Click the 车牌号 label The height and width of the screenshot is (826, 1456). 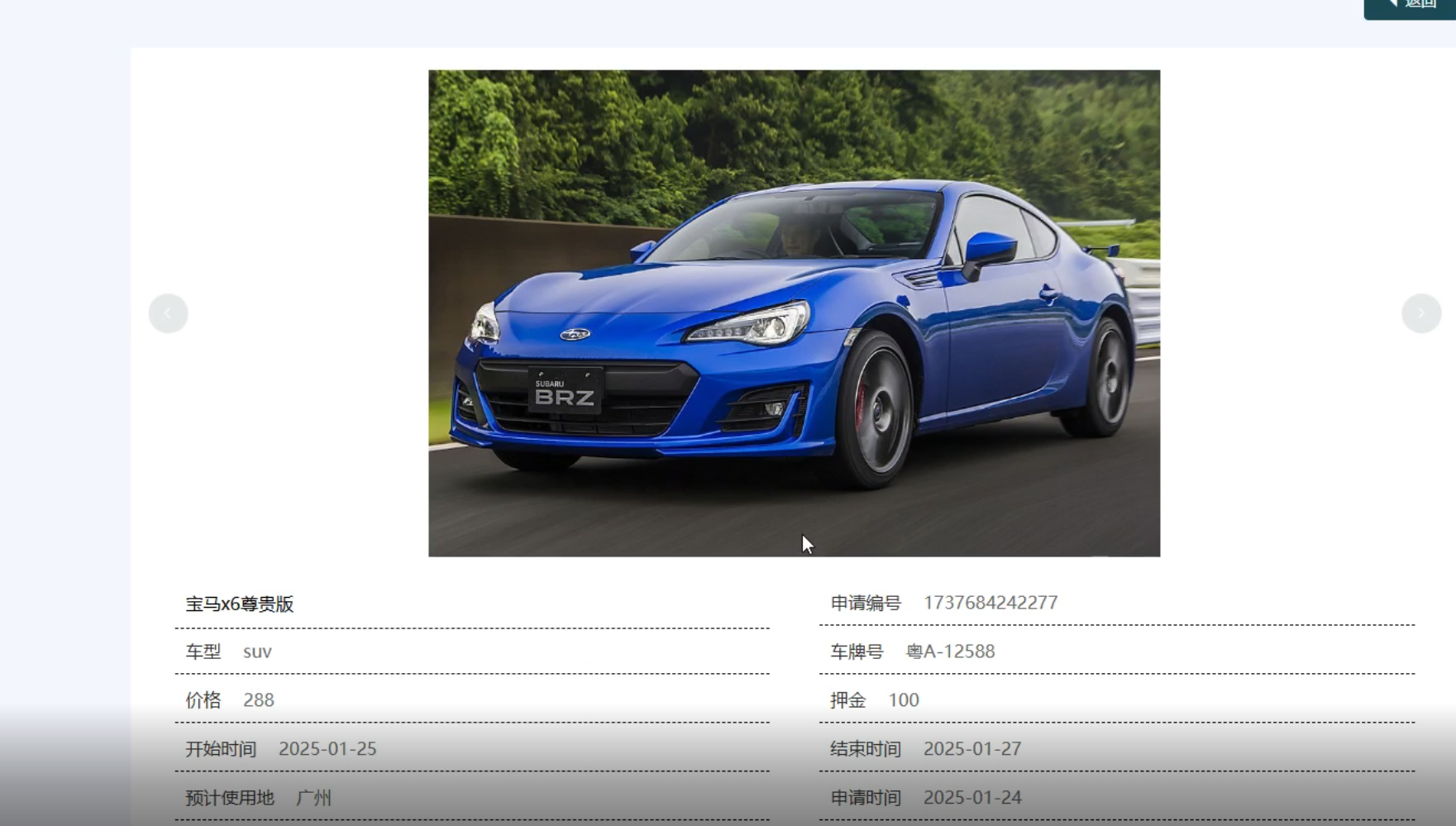coord(857,652)
